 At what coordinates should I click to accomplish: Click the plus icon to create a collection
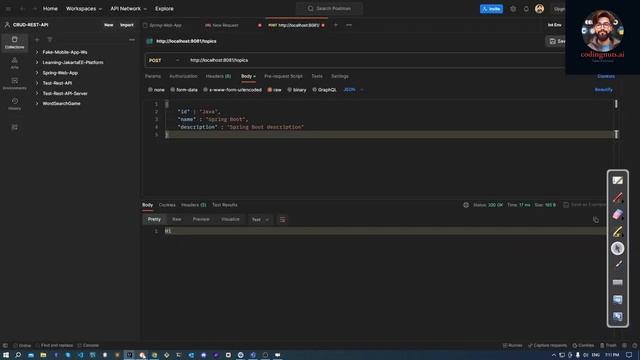coord(37,40)
